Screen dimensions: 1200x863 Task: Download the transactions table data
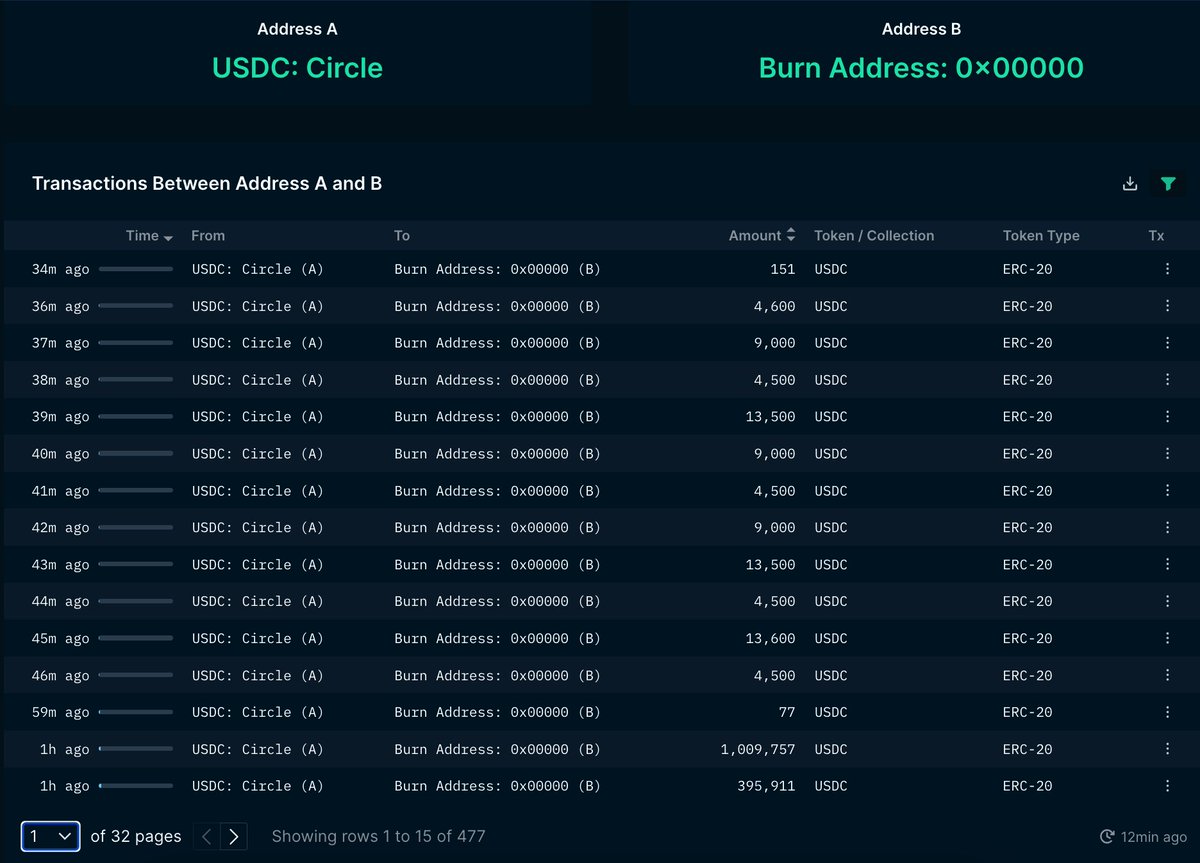tap(1130, 183)
